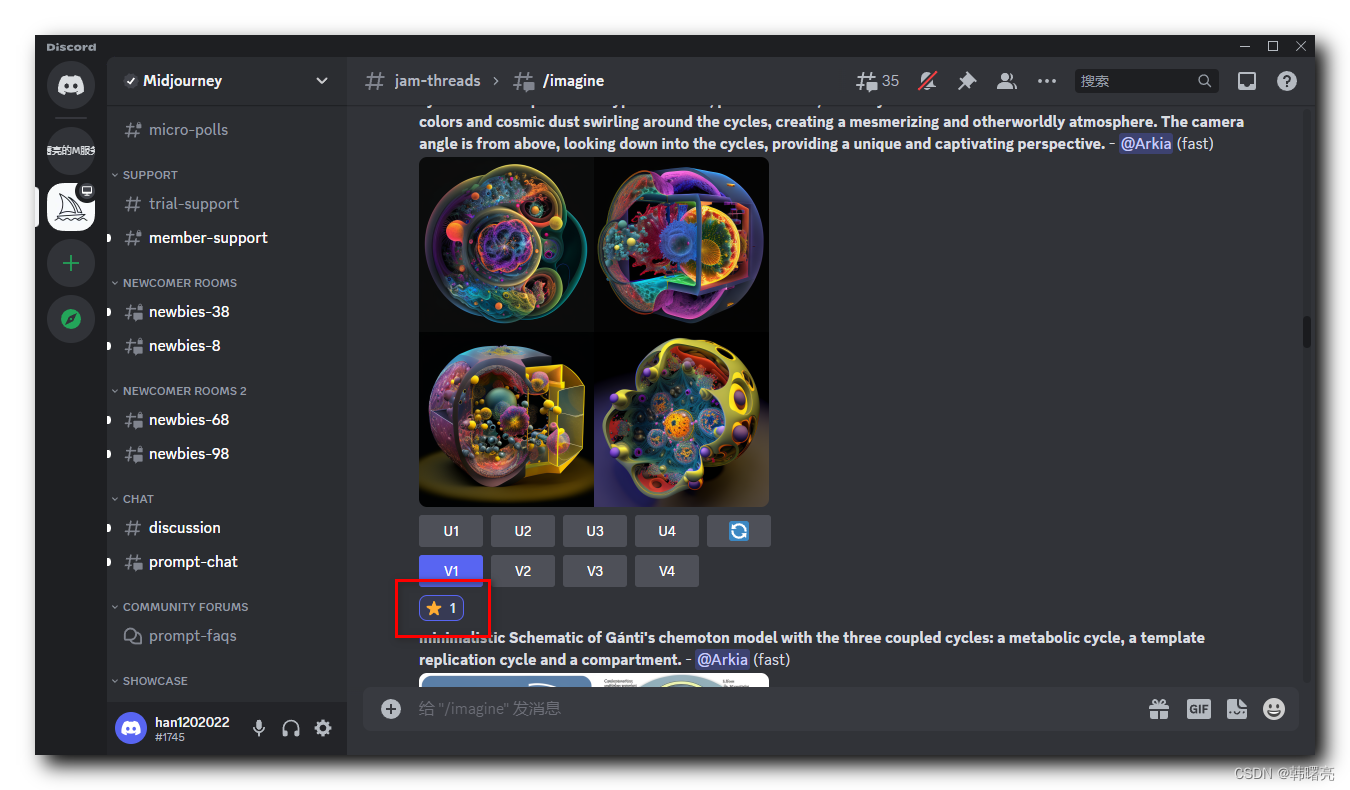
Task: Upscale image with U2 button
Action: (x=523, y=531)
